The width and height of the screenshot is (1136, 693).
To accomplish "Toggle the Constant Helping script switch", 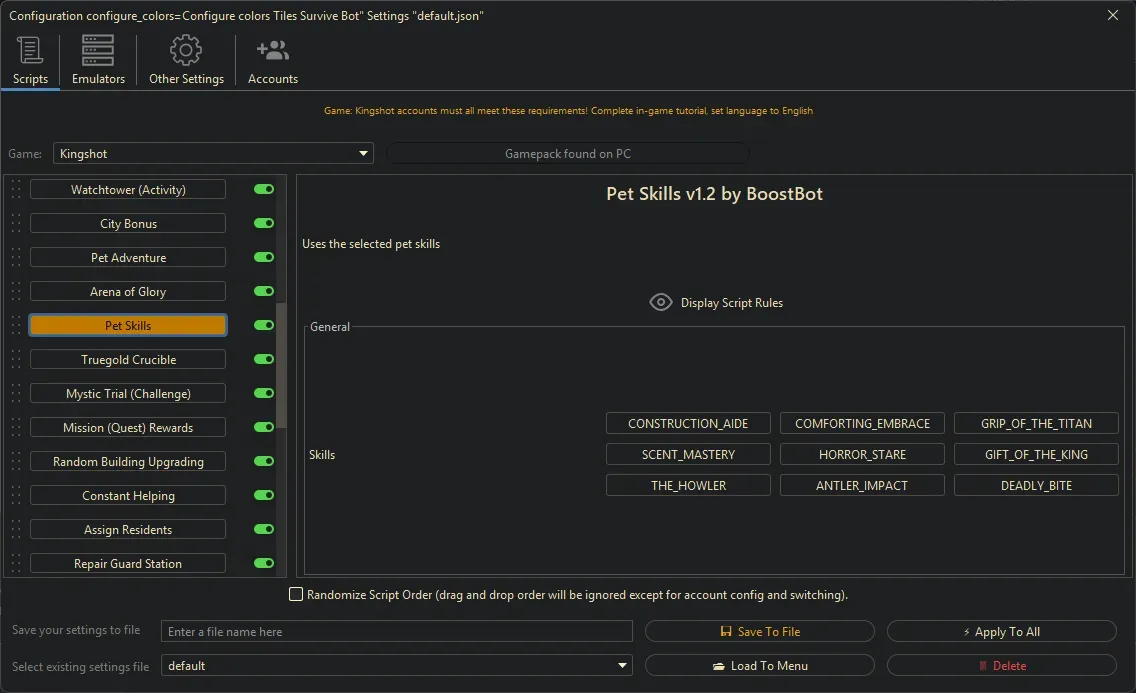I will 264,496.
